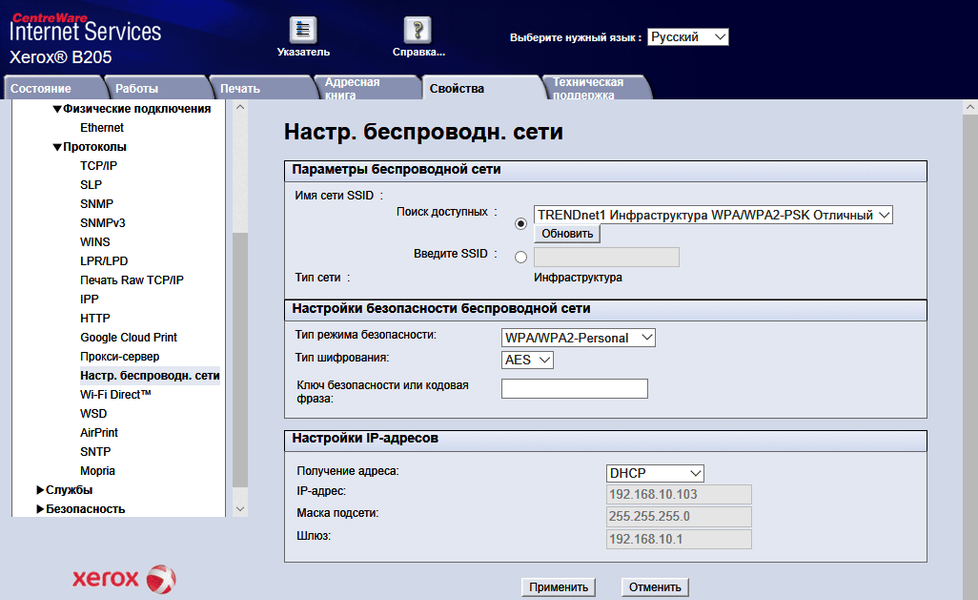Screen dimensions: 978x600
Task: Click the IP-адрес field 192.168.10.103
Action: (679, 494)
